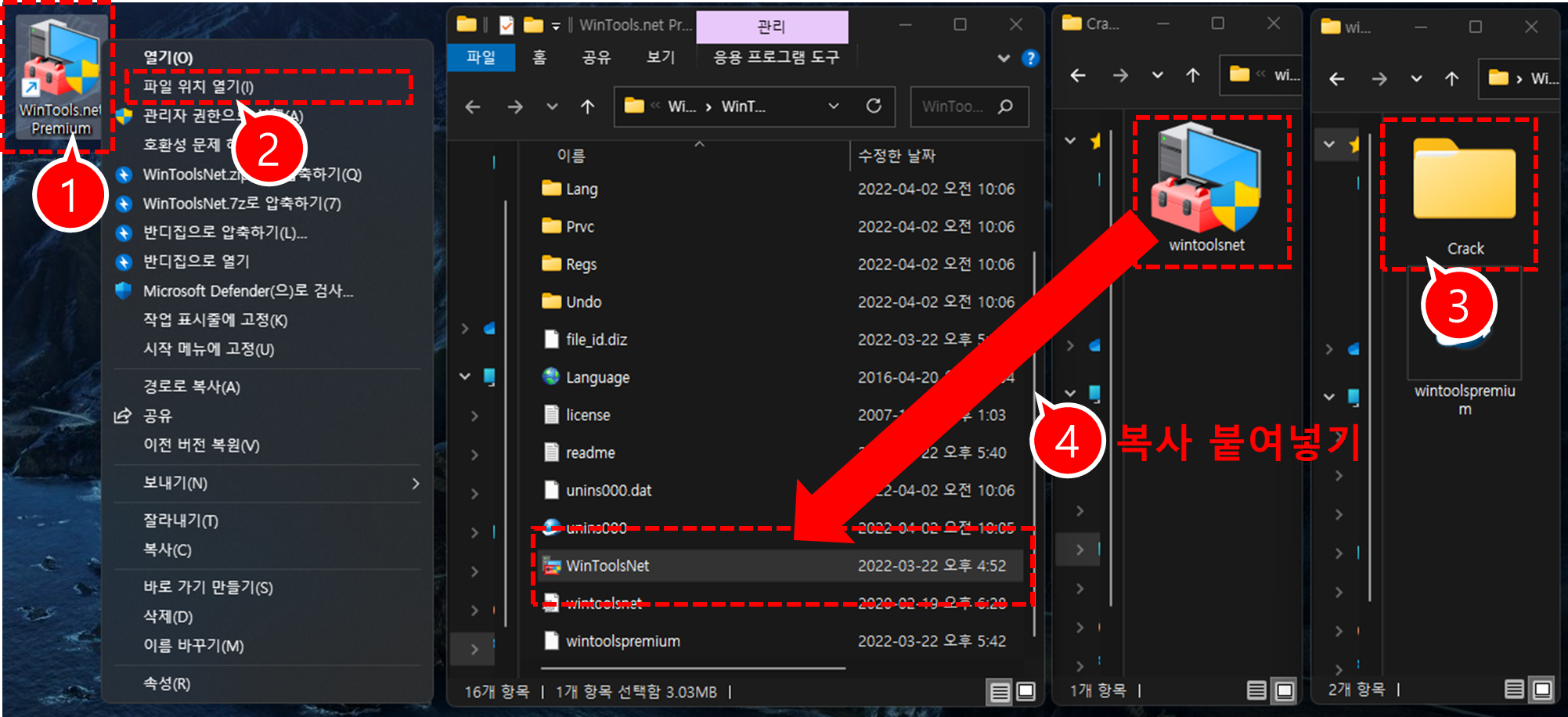Choose 이전 버전 복원(V)
The width and height of the screenshot is (1568, 717).
(201, 445)
